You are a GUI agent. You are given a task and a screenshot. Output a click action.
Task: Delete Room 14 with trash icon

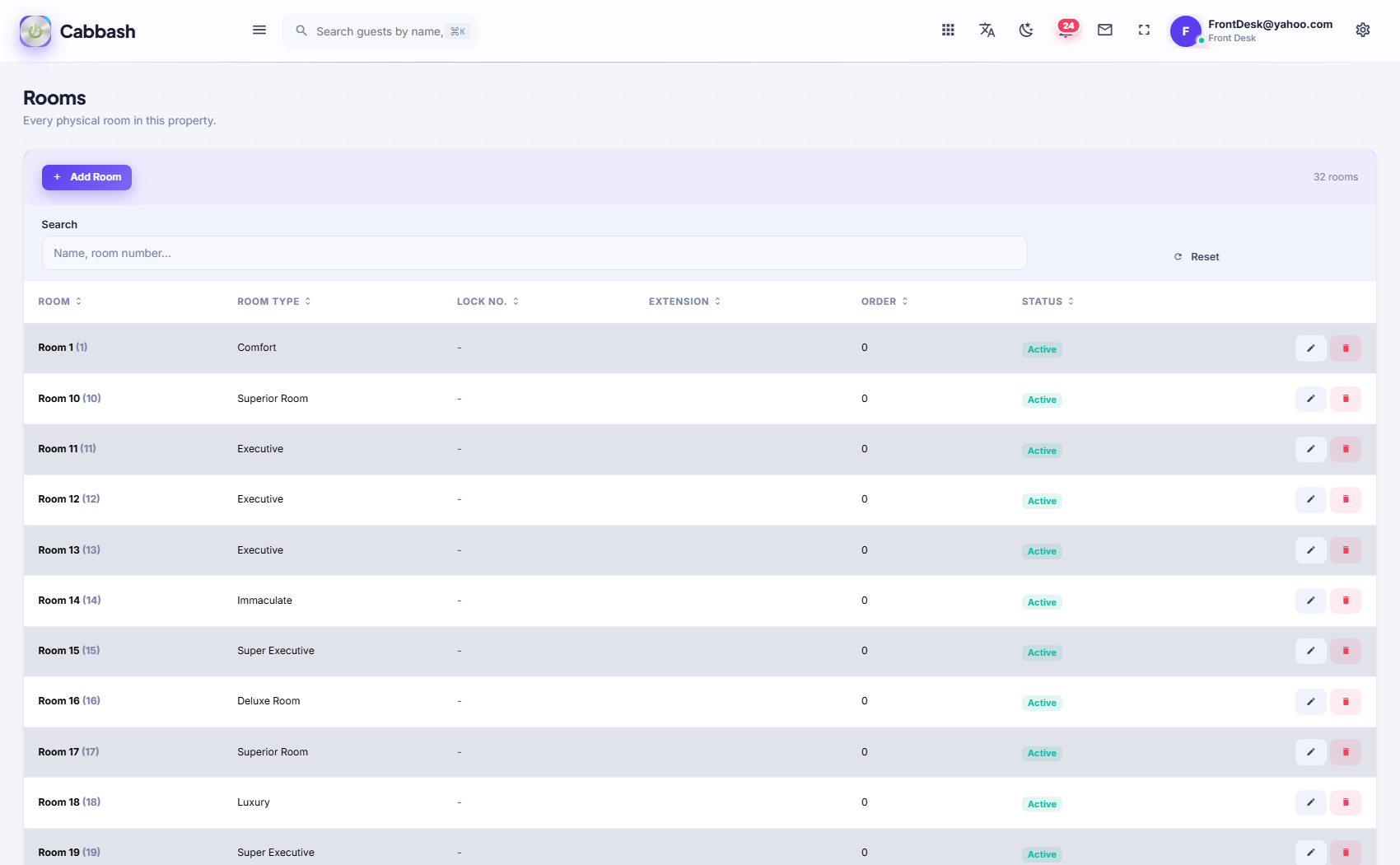[1346, 601]
